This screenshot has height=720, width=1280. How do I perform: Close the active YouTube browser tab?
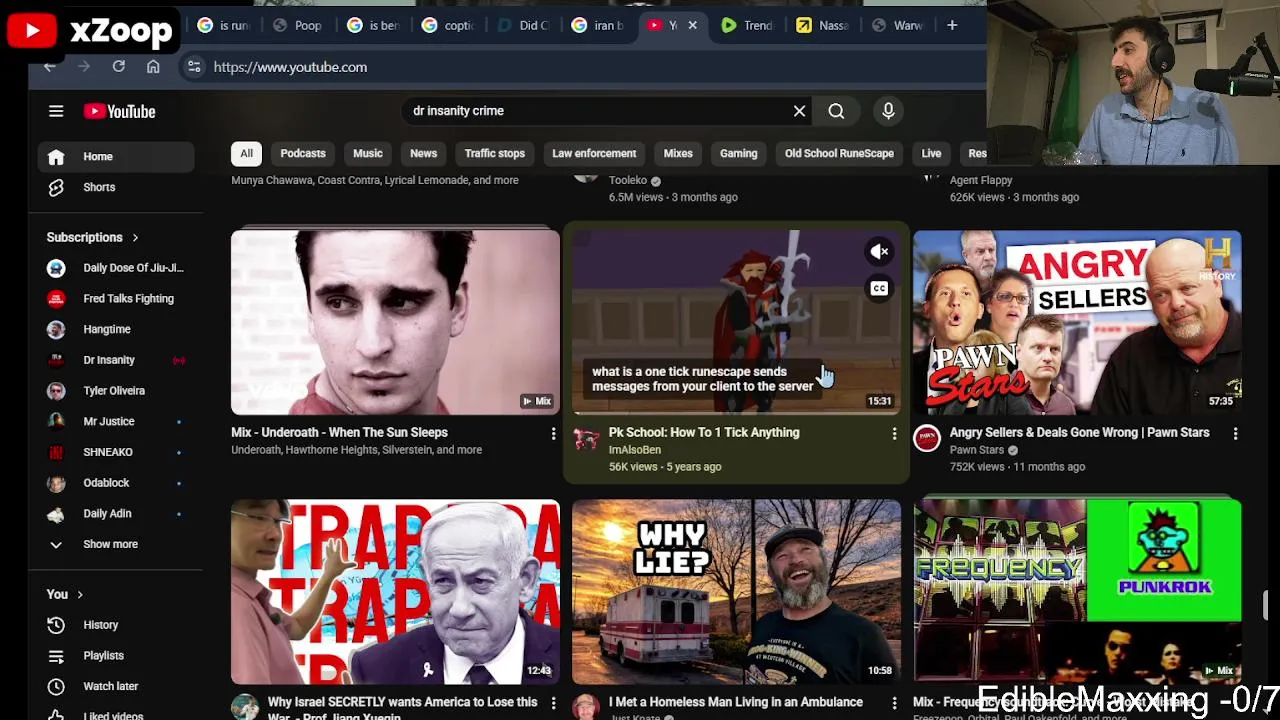pyautogui.click(x=692, y=25)
